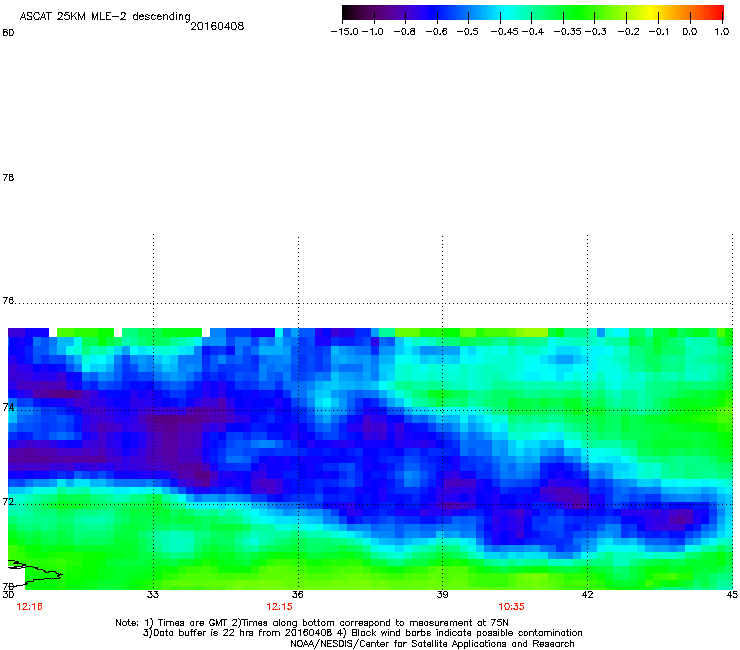Click the 0.0 color scale label

click(690, 32)
